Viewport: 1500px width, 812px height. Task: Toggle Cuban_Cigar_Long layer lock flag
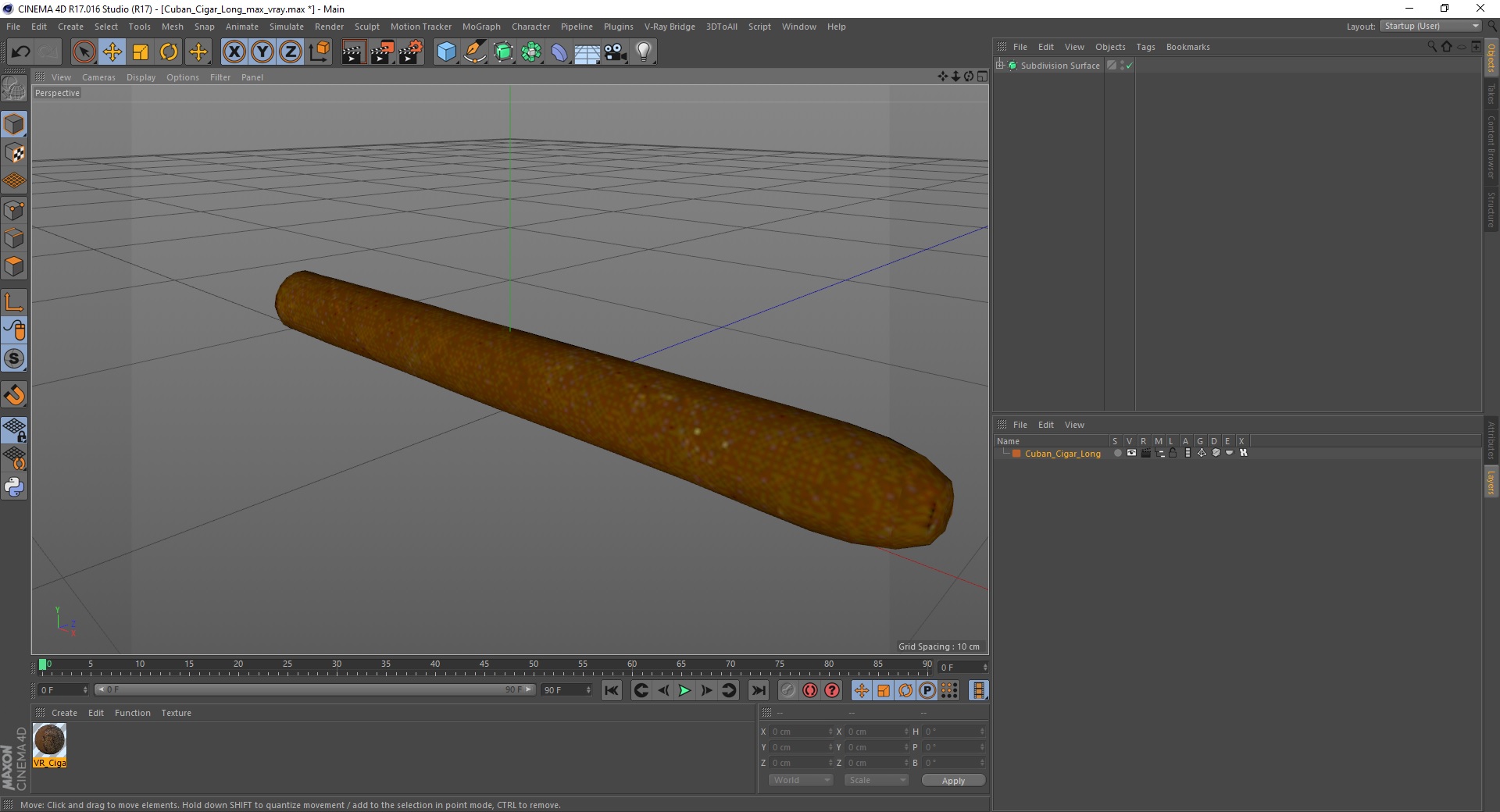tap(1173, 453)
